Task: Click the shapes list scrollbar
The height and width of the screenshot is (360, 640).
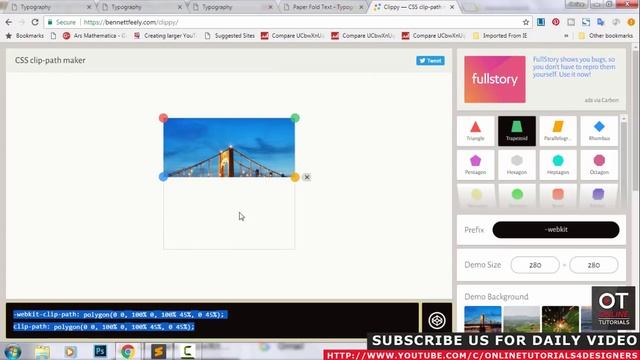Action: 623,163
